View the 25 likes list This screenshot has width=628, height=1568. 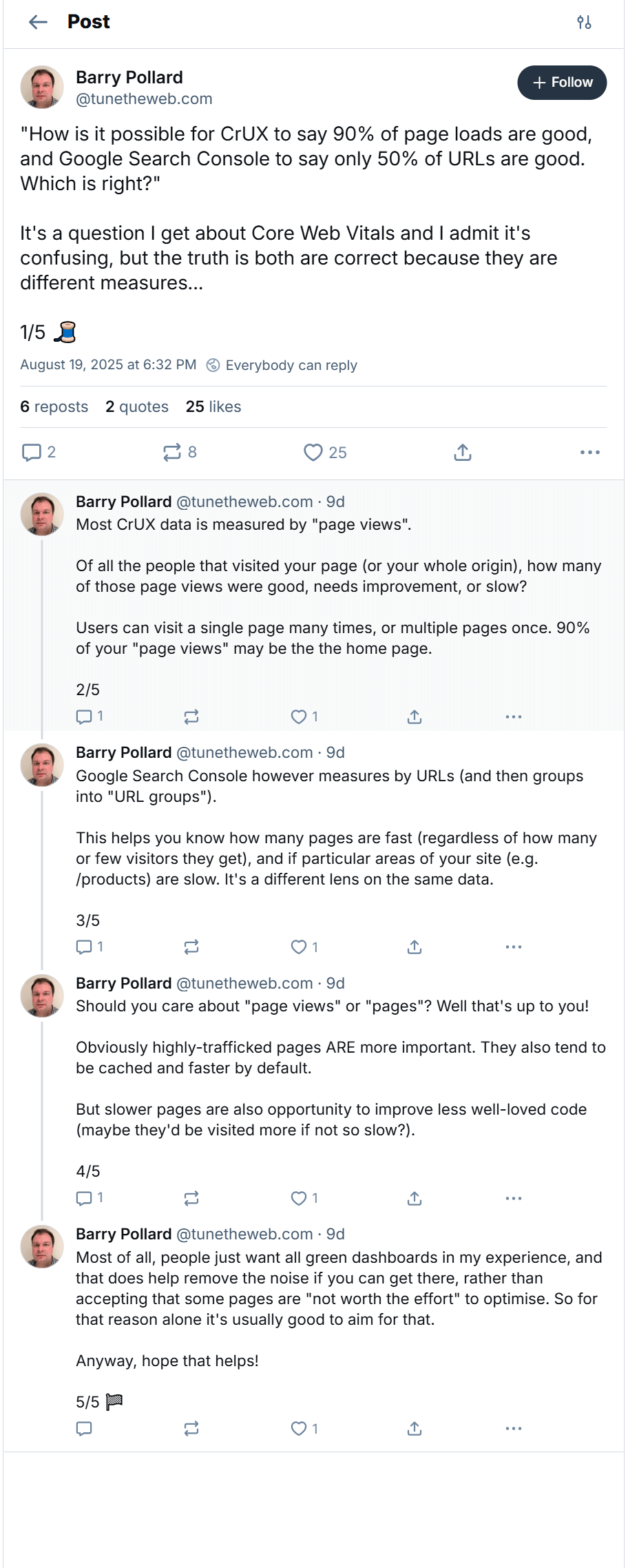213,406
